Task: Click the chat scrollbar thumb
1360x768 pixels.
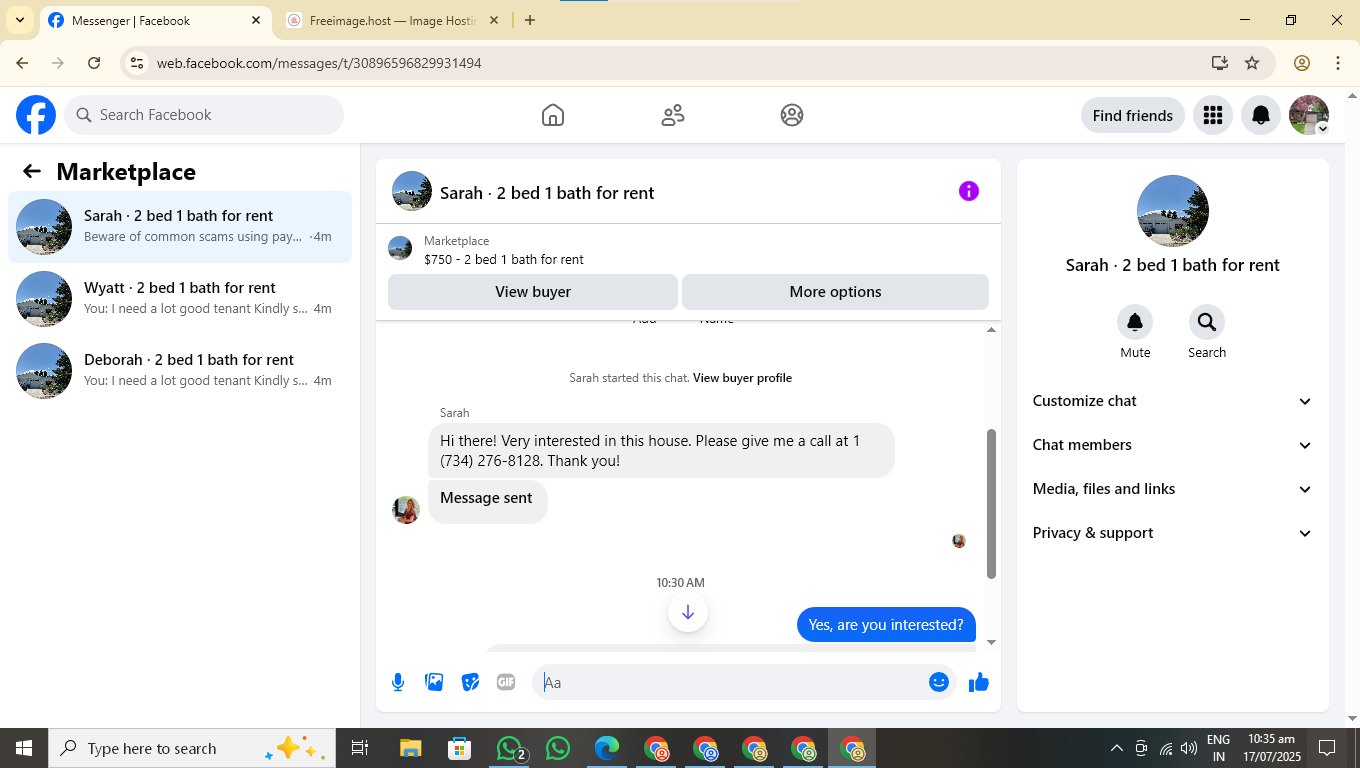Action: point(991,504)
